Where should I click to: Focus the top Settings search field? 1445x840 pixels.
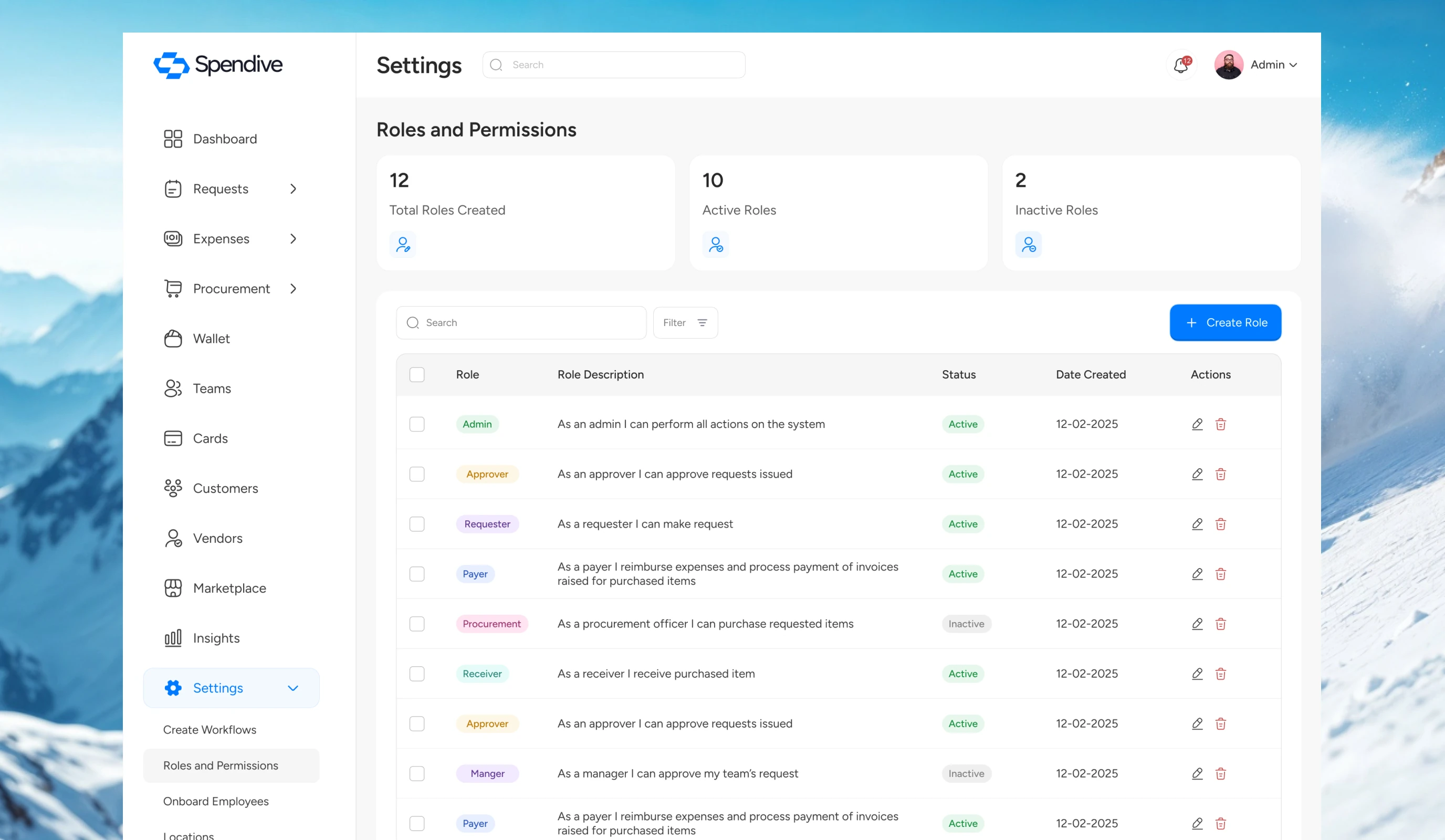point(614,65)
